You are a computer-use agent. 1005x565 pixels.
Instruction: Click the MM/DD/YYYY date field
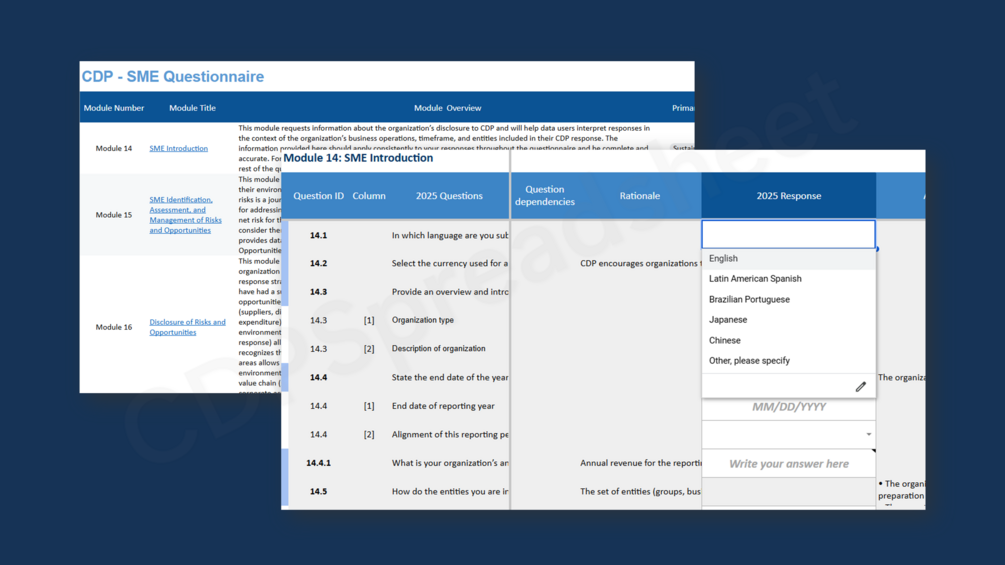(x=788, y=407)
